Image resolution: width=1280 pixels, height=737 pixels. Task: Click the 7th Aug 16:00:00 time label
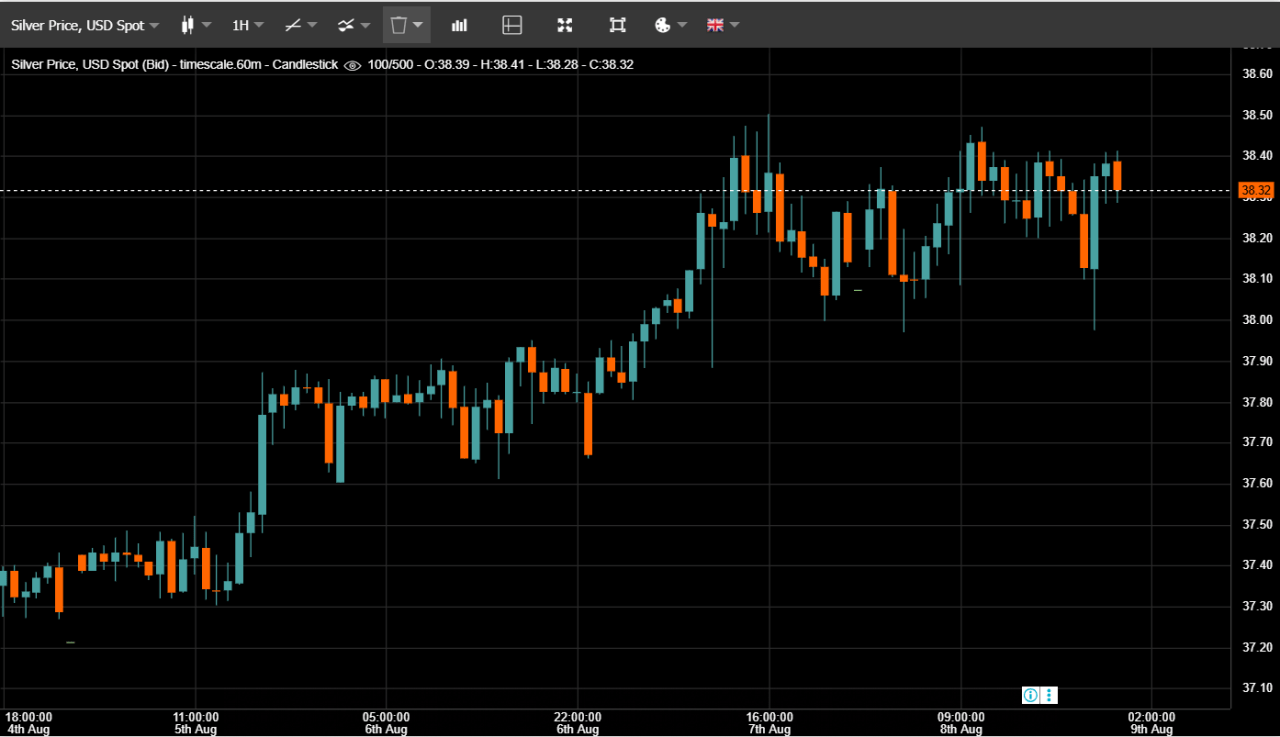click(769, 723)
